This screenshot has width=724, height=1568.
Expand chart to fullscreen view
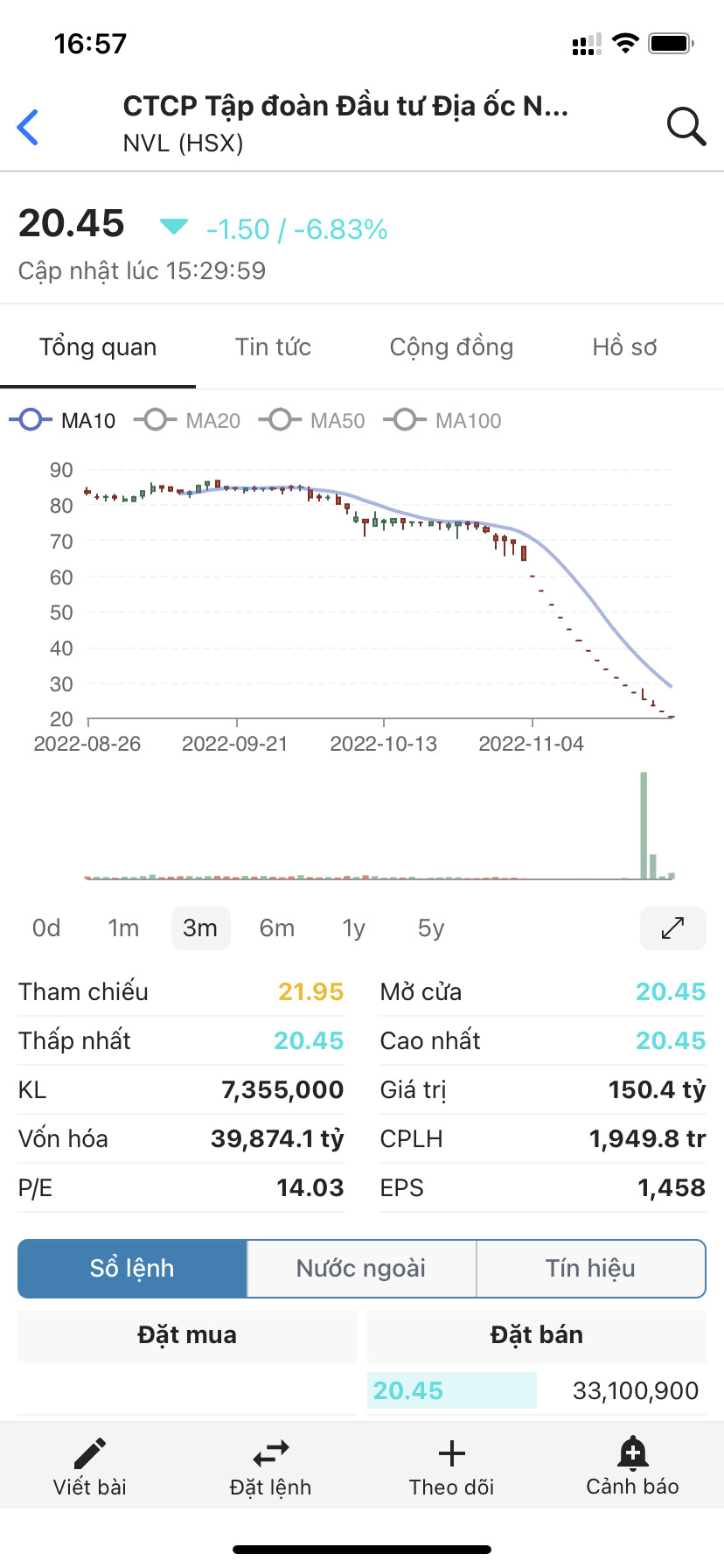(x=672, y=927)
